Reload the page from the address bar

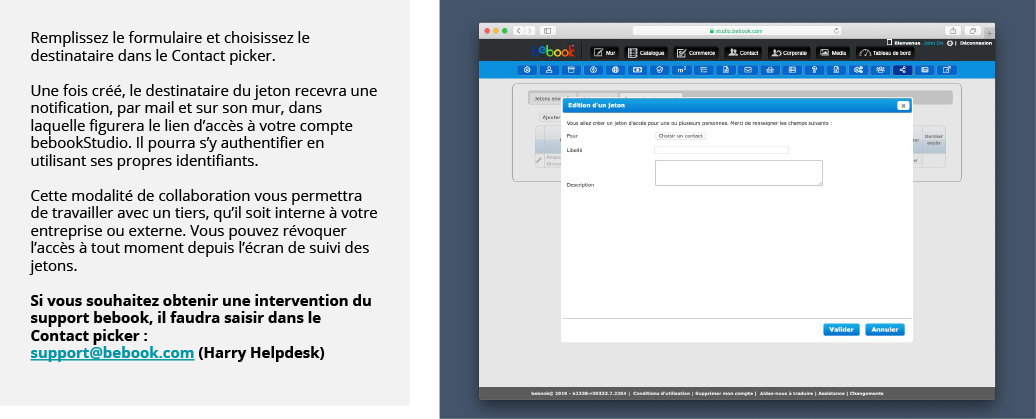tap(836, 31)
